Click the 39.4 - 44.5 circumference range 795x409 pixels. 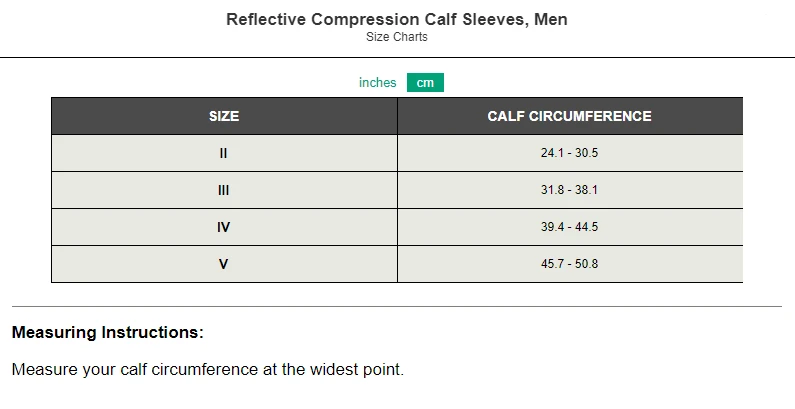569,227
